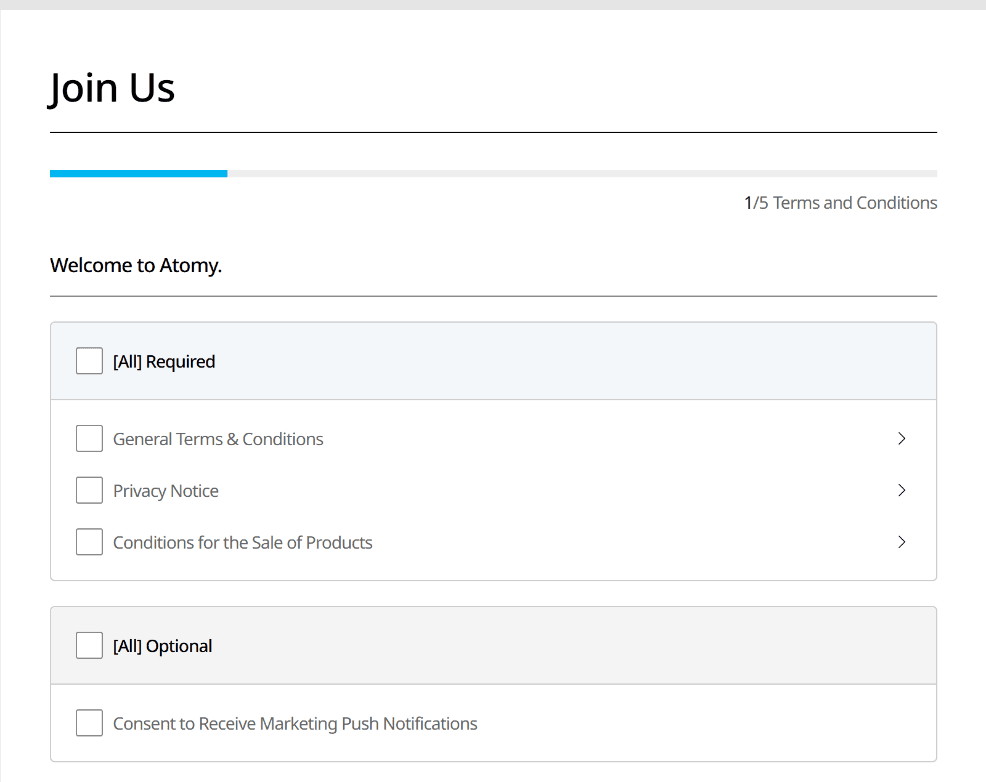Click Consent to Receive Marketing Push Notifications label
The width and height of the screenshot is (986, 782).
click(x=296, y=724)
